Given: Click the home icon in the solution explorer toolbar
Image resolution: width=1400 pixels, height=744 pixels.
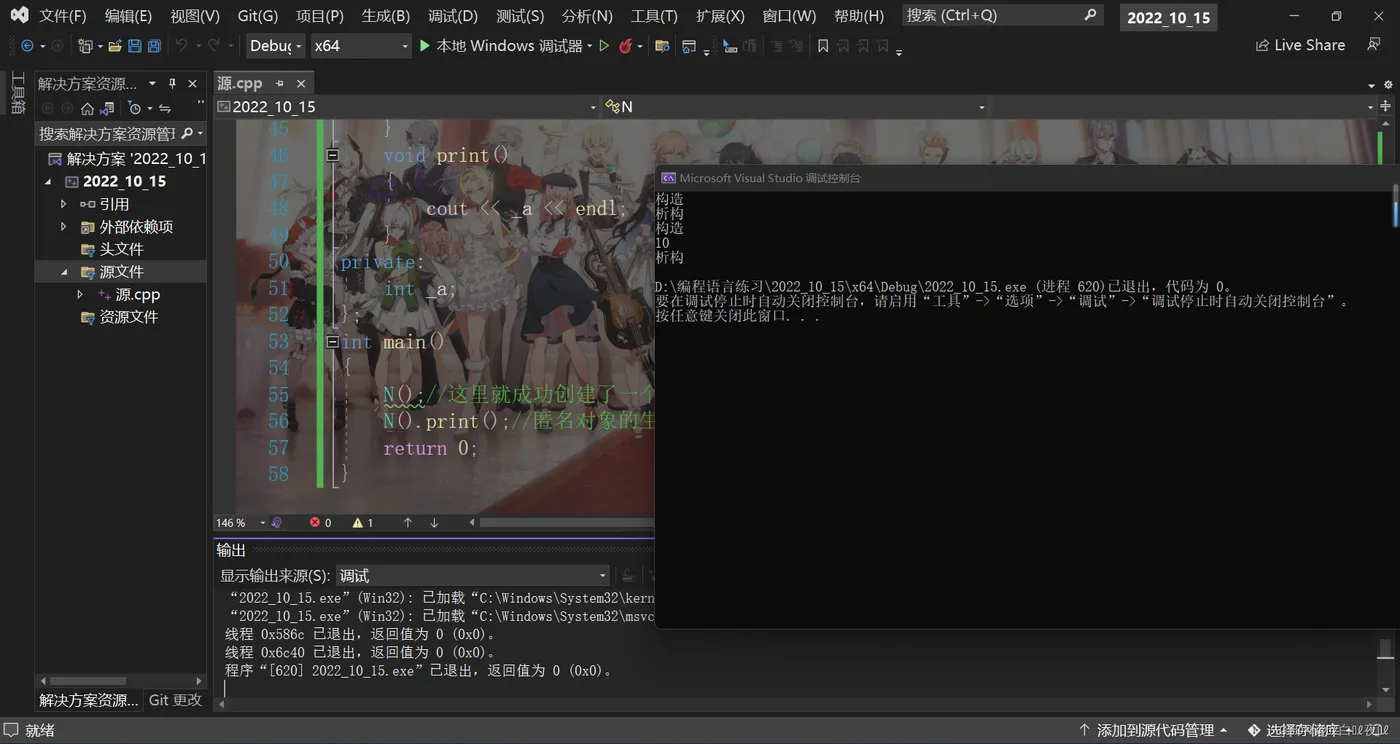Looking at the screenshot, I should point(87,108).
